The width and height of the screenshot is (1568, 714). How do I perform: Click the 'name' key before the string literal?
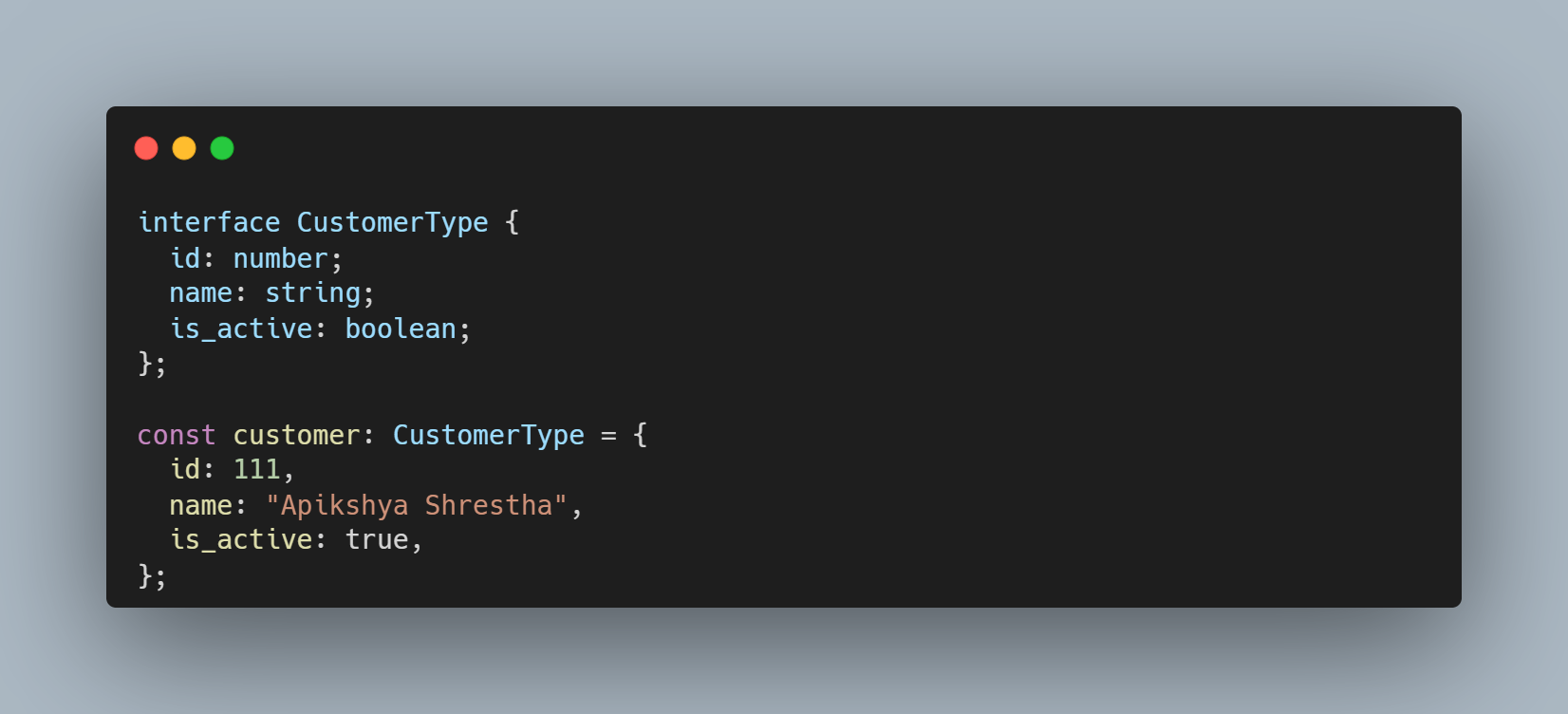200,505
